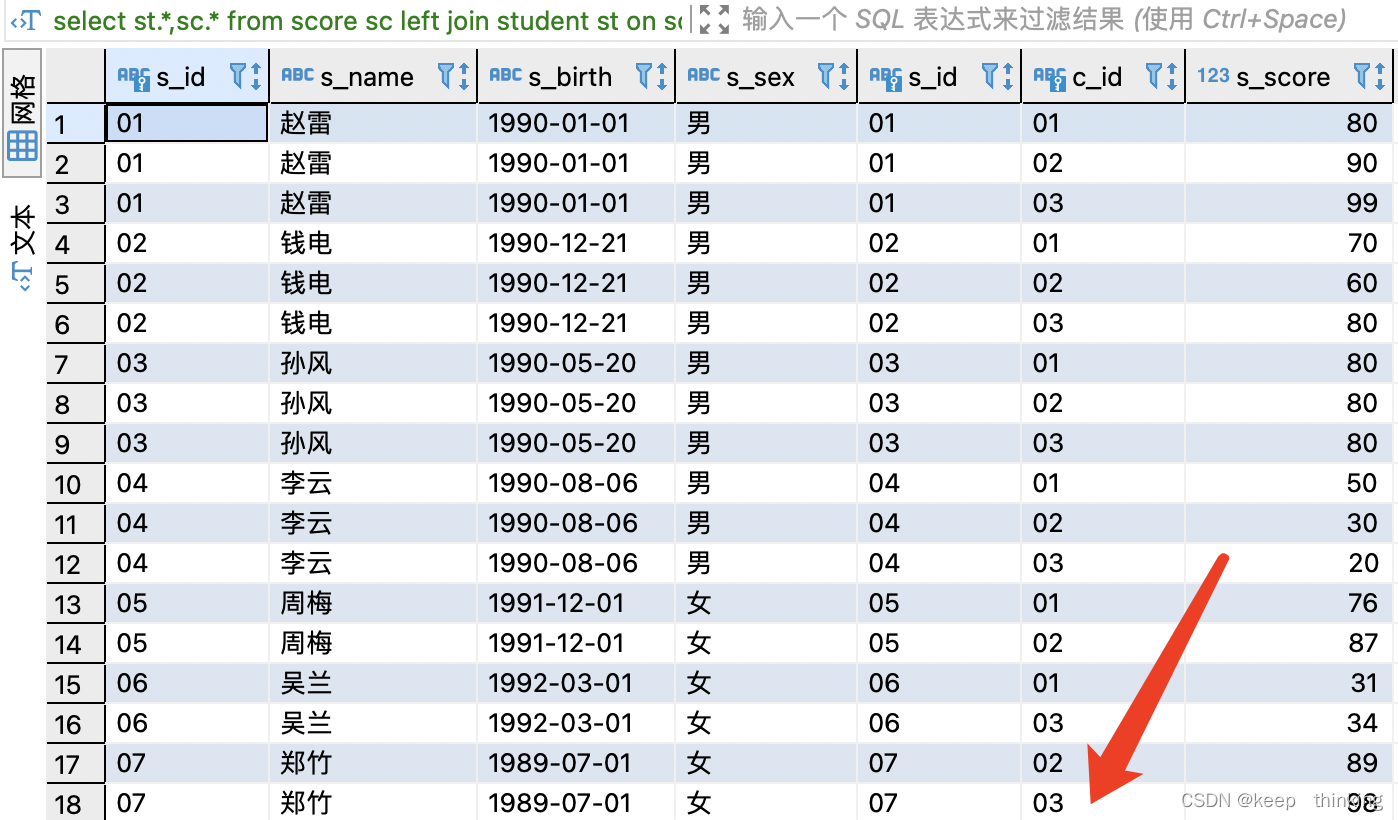Click the filter funnel on the s_sex column
The image size is (1398, 820).
click(825, 76)
